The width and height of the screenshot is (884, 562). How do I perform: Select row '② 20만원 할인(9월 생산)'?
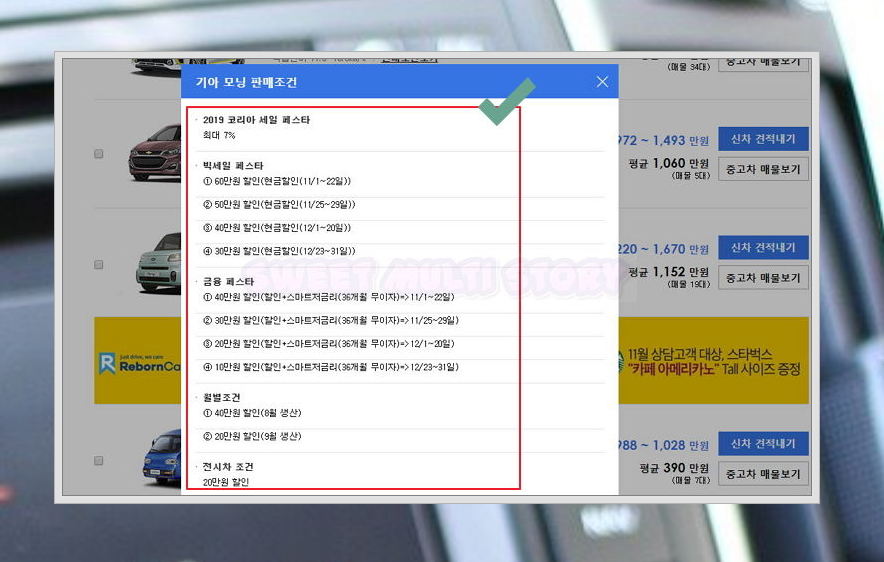coord(252,436)
